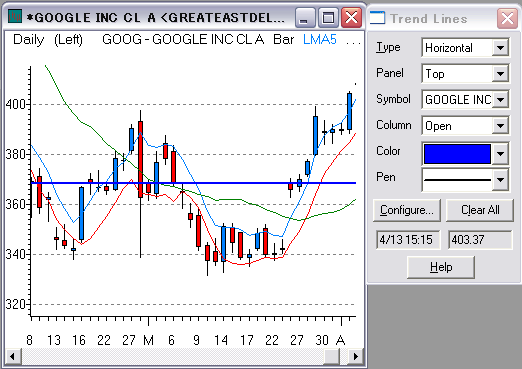The height and width of the screenshot is (369, 522).
Task: Click the chart window title bar icon
Action: click(15, 16)
